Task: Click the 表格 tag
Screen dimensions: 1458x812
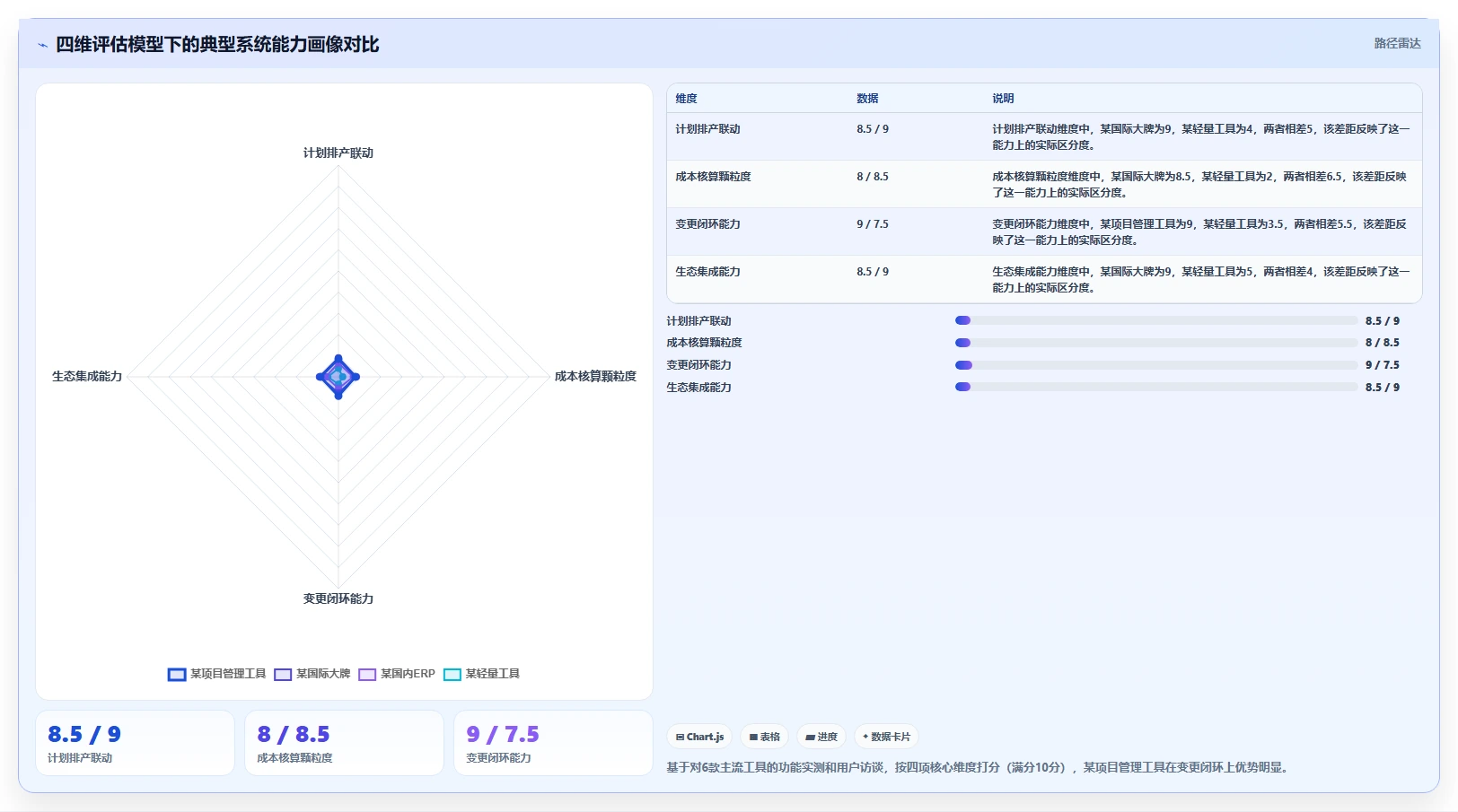Action: (x=764, y=737)
